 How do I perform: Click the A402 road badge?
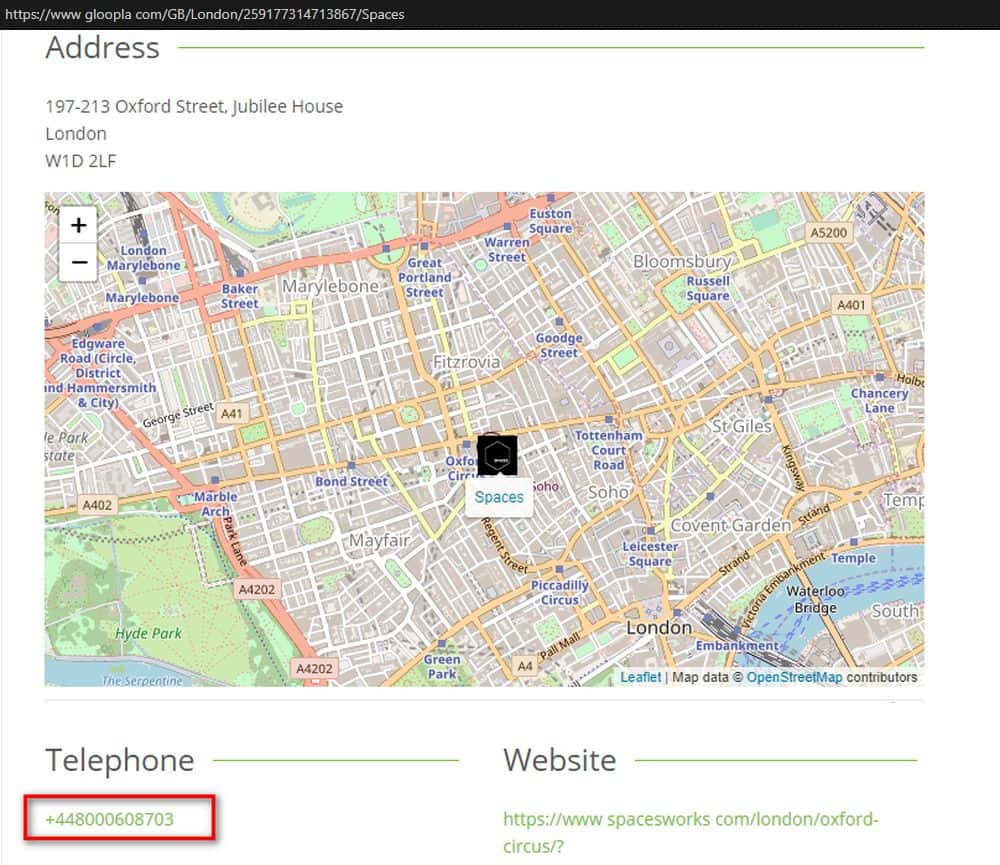(97, 505)
